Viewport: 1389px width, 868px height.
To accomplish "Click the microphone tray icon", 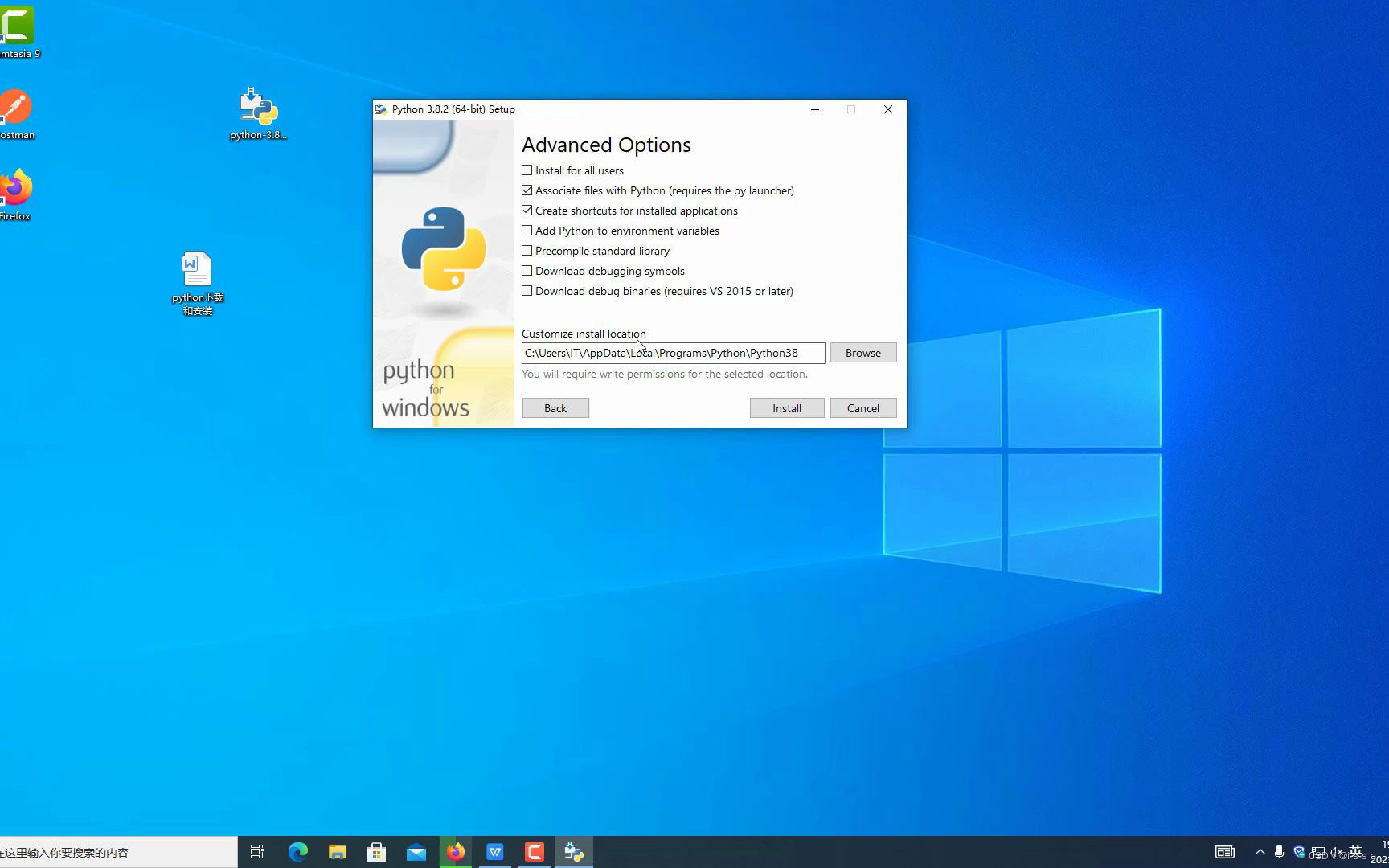I will point(1279,852).
